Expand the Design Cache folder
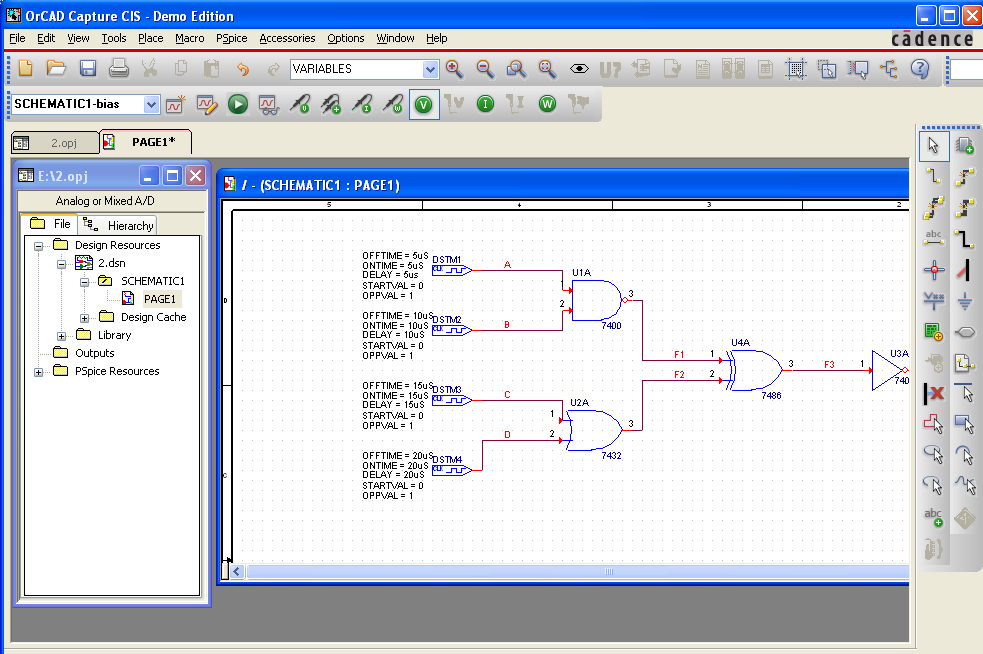Image resolution: width=983 pixels, height=654 pixels. 84,318
